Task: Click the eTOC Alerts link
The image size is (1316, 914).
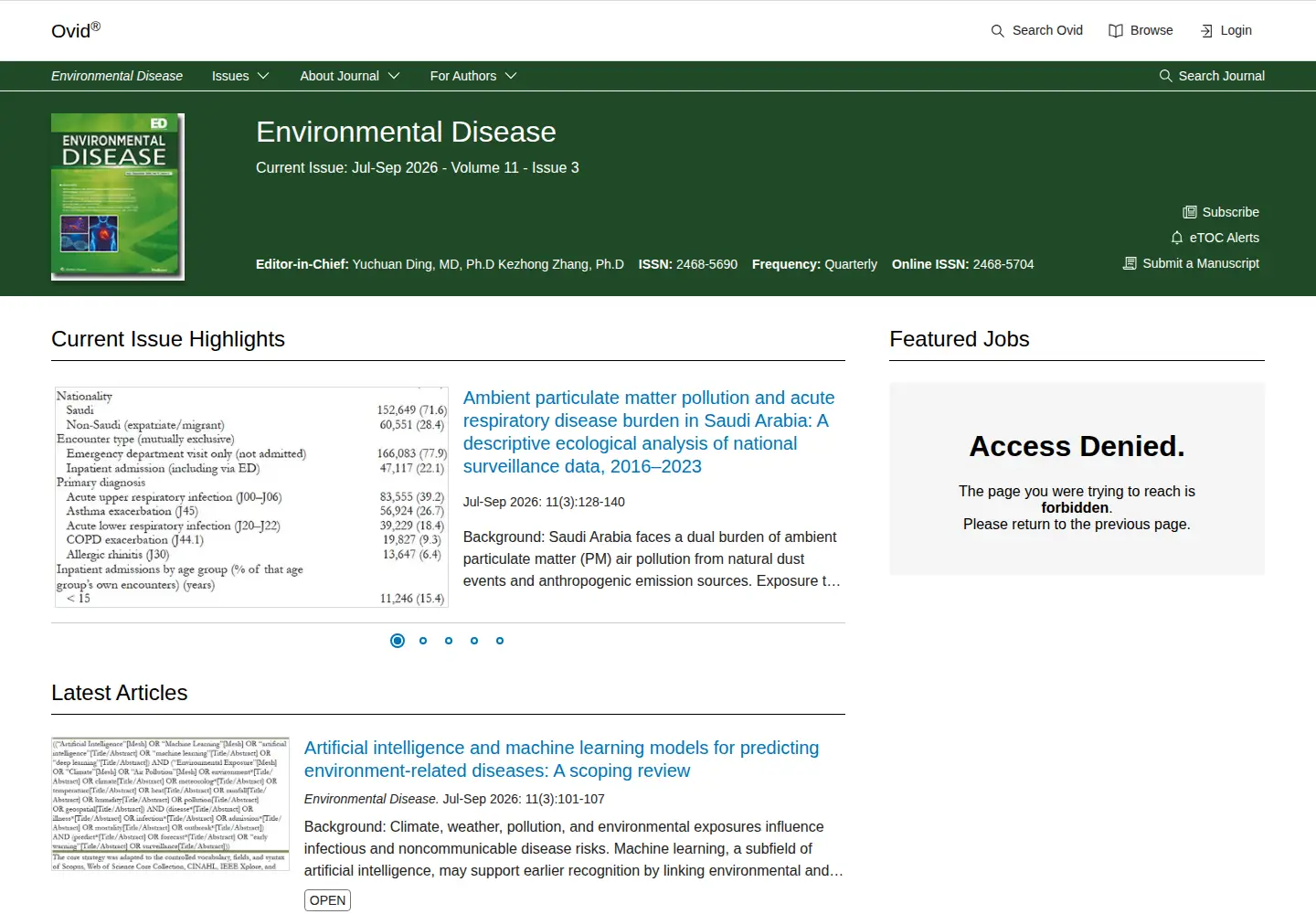Action: click(x=1215, y=238)
